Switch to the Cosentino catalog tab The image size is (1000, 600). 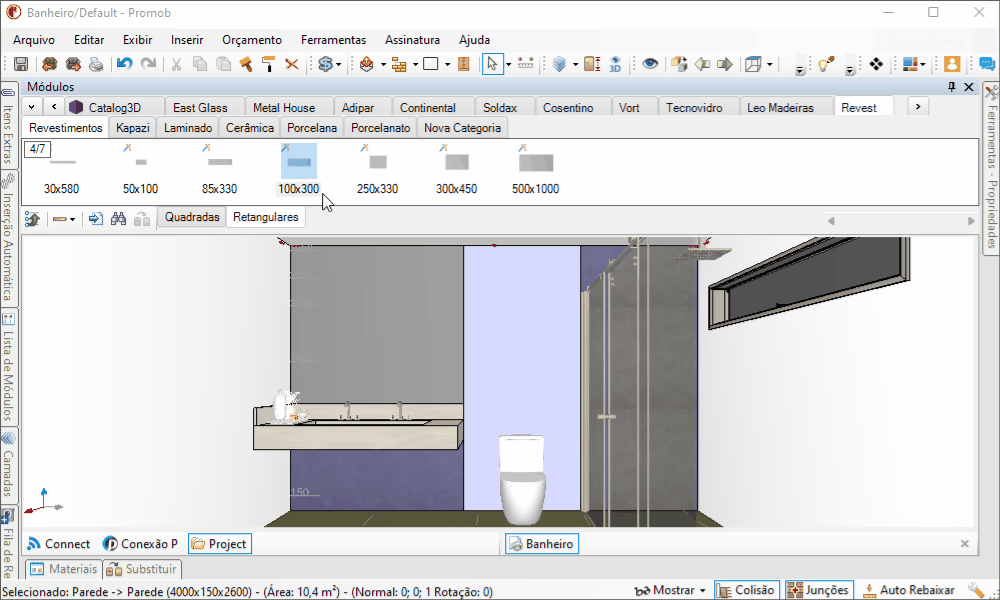[x=568, y=108]
